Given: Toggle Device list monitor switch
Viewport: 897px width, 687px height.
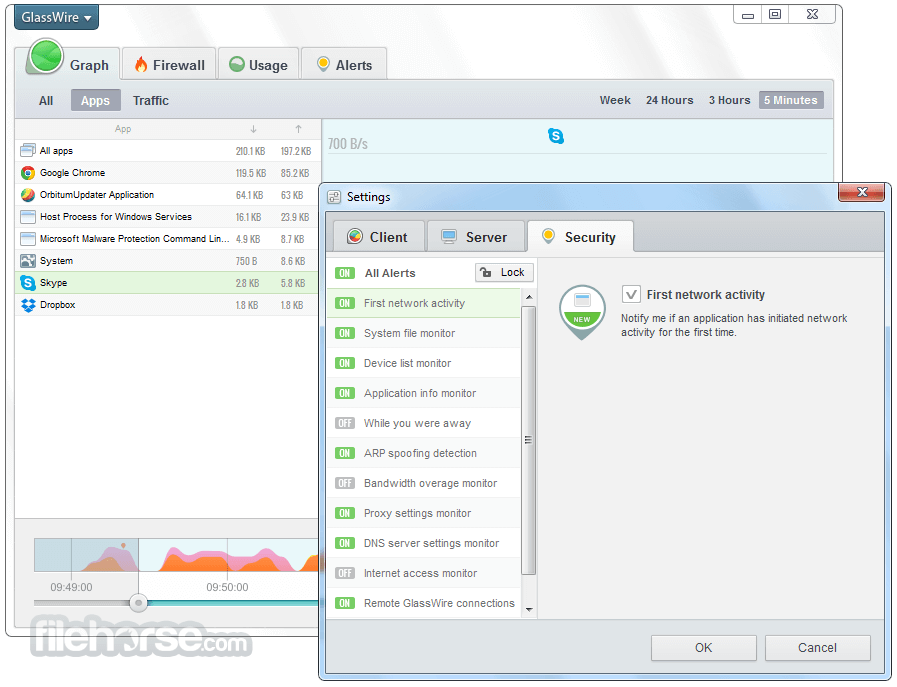Looking at the screenshot, I should [x=345, y=363].
